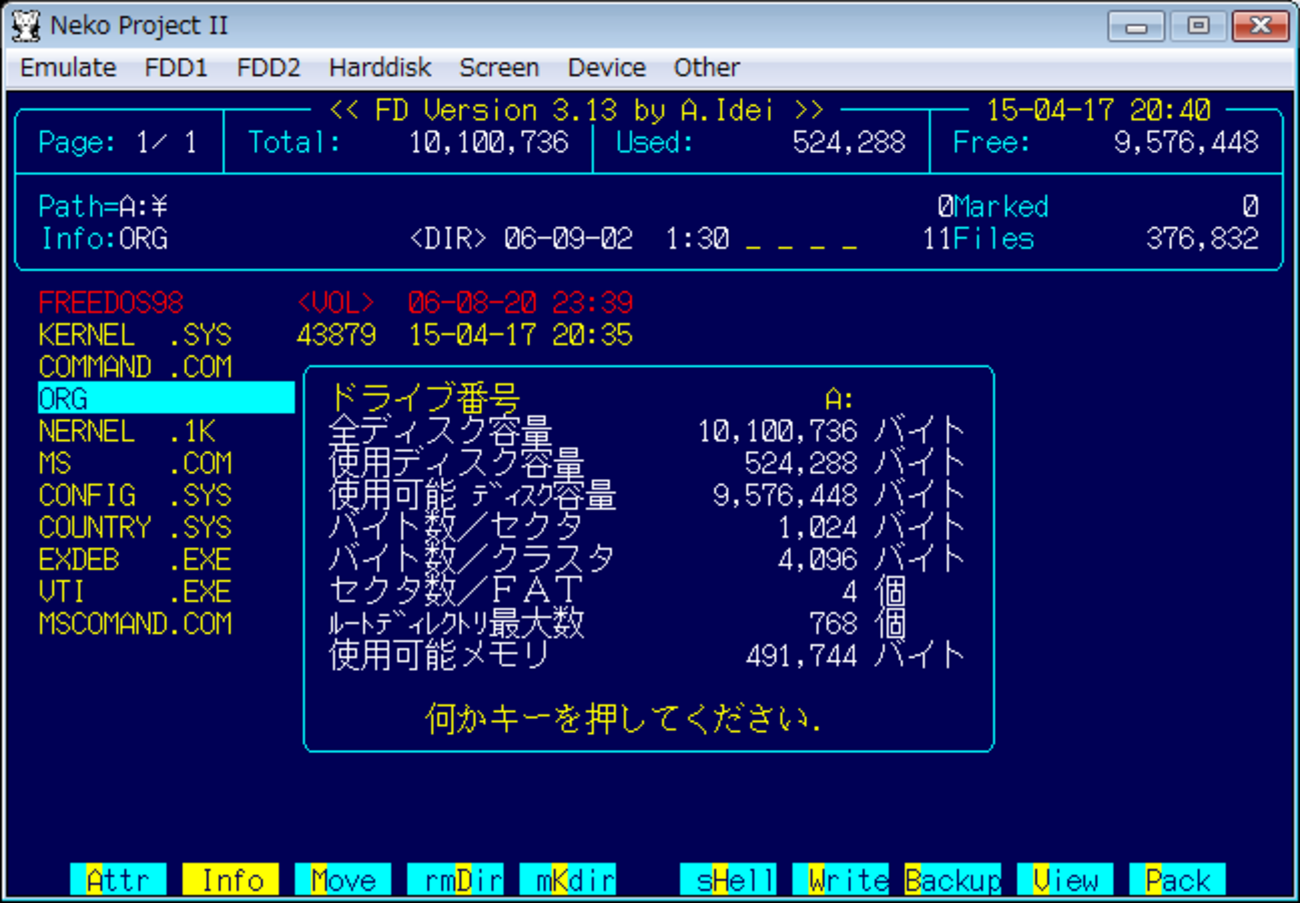Open the FDD2 menu
The image size is (1300, 903).
[x=268, y=67]
